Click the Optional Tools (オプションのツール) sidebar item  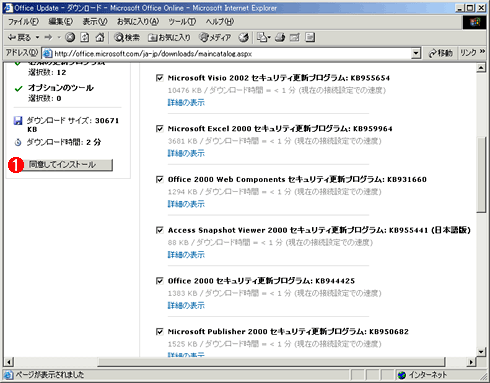[61, 88]
